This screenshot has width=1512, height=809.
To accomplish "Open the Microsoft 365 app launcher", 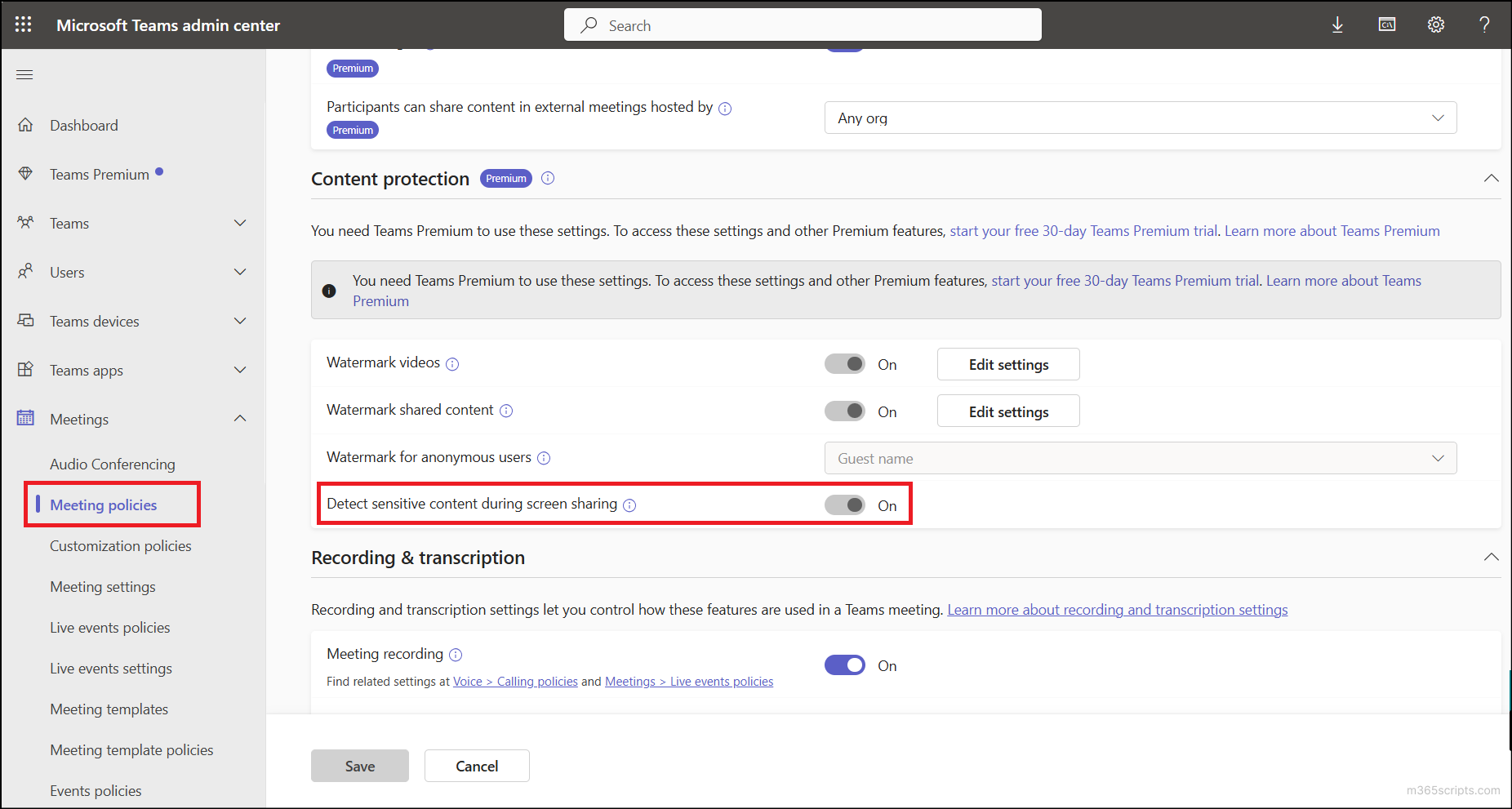I will click(x=22, y=24).
